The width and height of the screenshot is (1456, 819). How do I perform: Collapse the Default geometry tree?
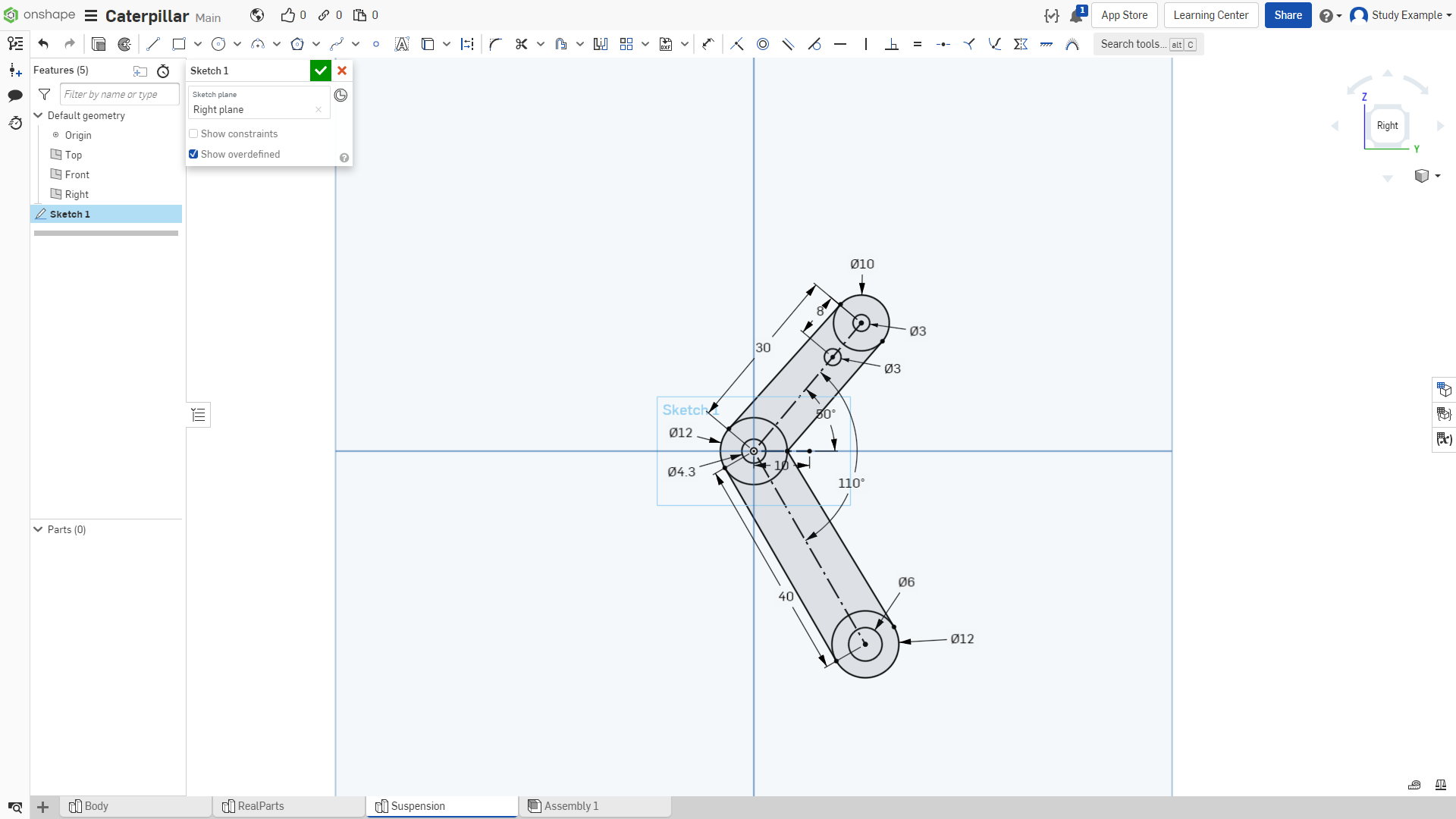(38, 115)
